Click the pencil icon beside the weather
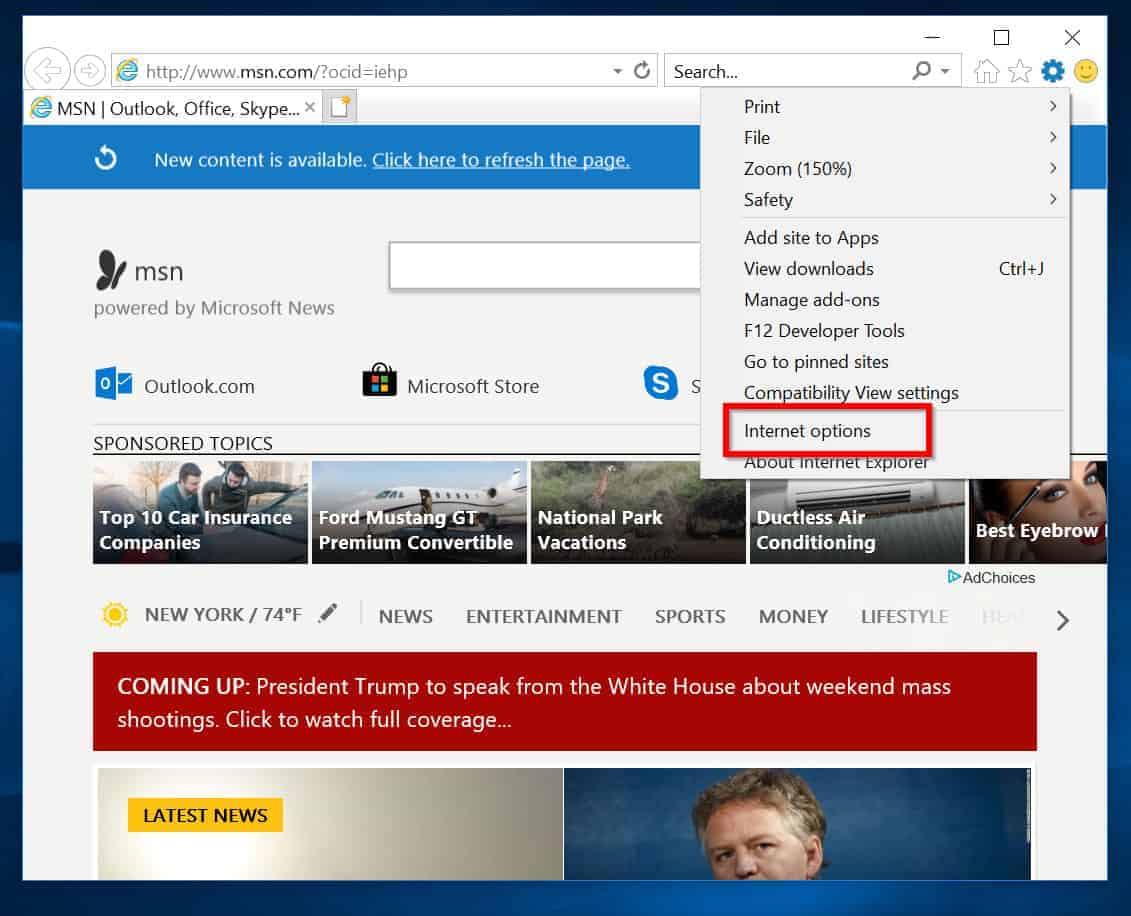1131x916 pixels. click(x=328, y=614)
